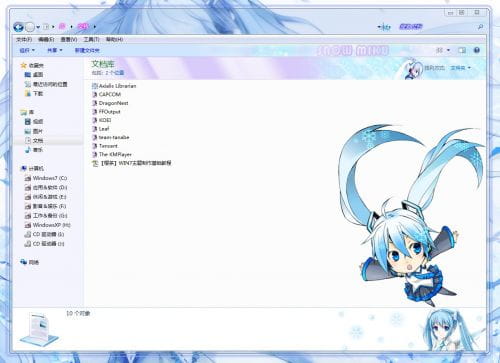Click the blue Help question mark icon
This screenshot has height=363, width=500.
[477, 50]
